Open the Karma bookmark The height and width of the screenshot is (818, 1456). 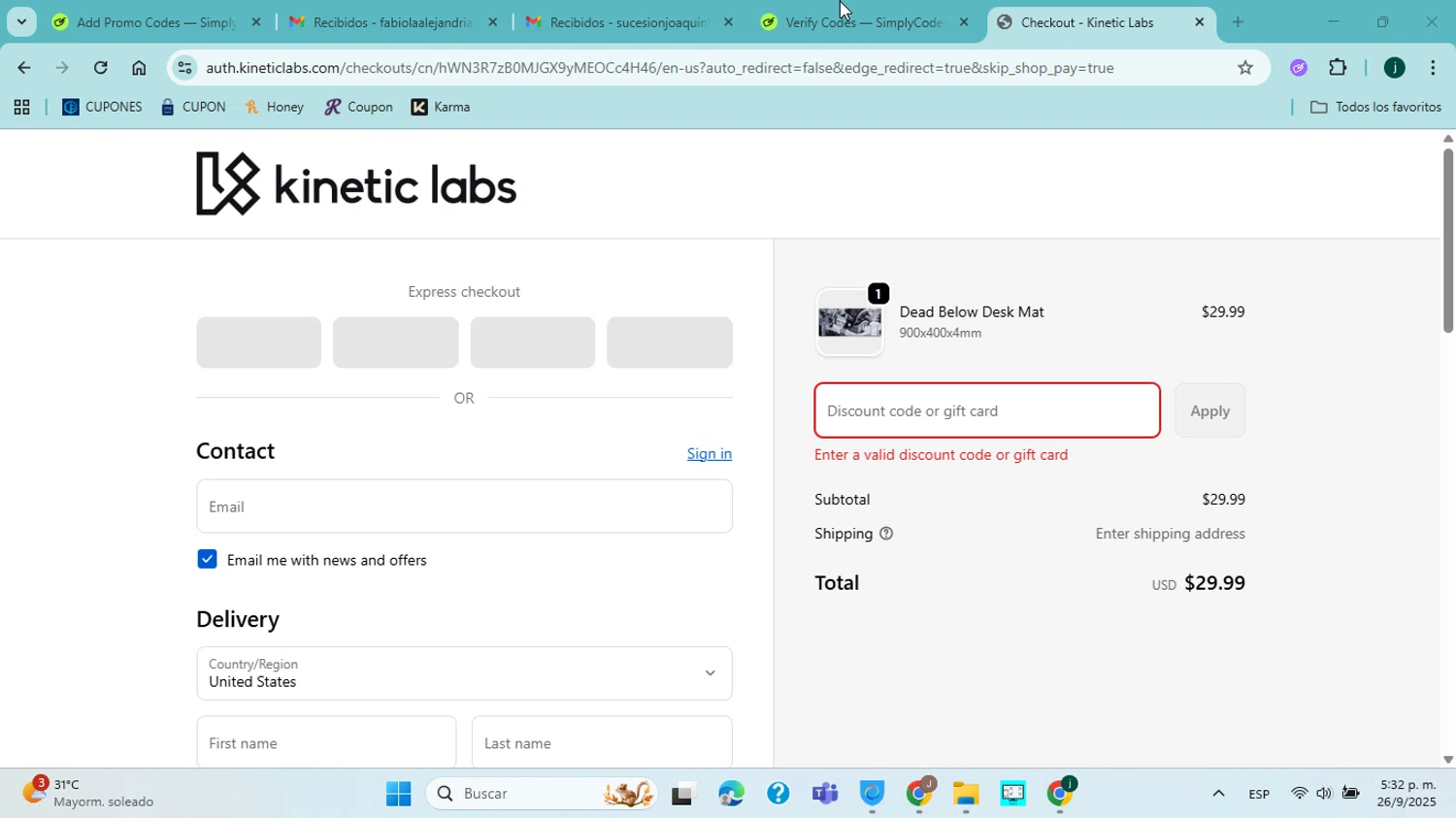pyautogui.click(x=441, y=108)
